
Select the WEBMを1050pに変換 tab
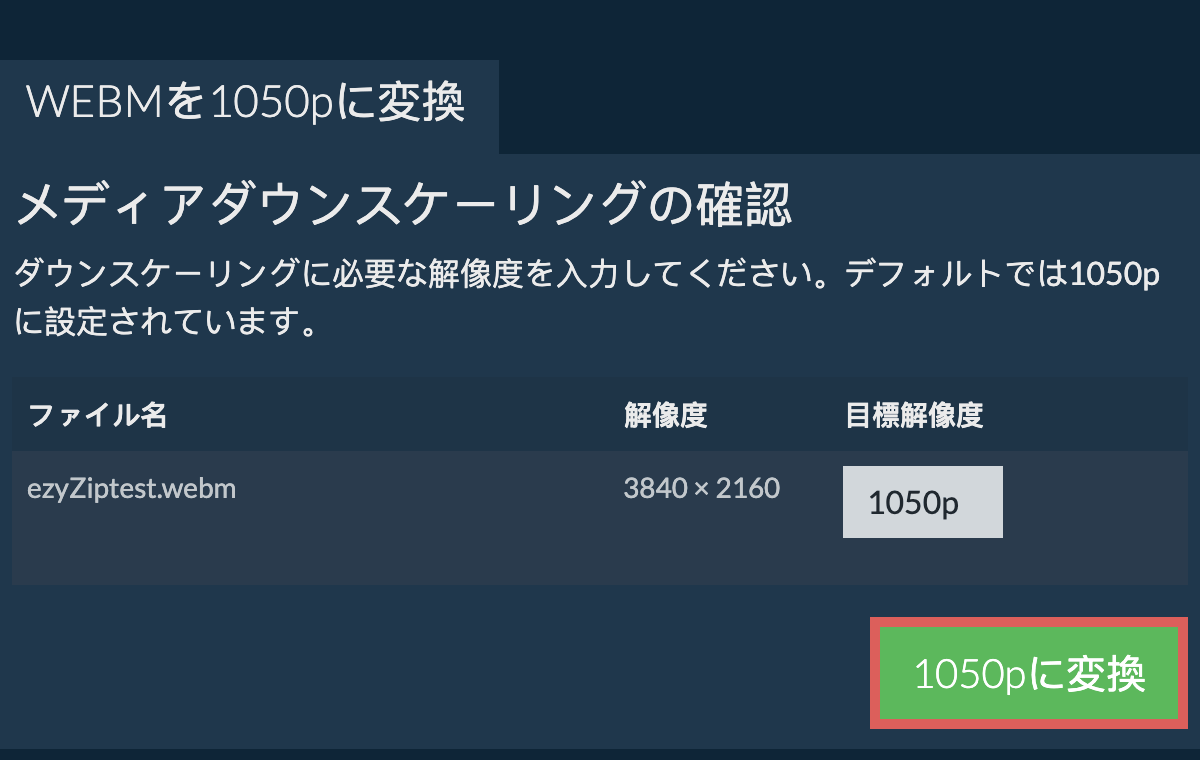248,104
